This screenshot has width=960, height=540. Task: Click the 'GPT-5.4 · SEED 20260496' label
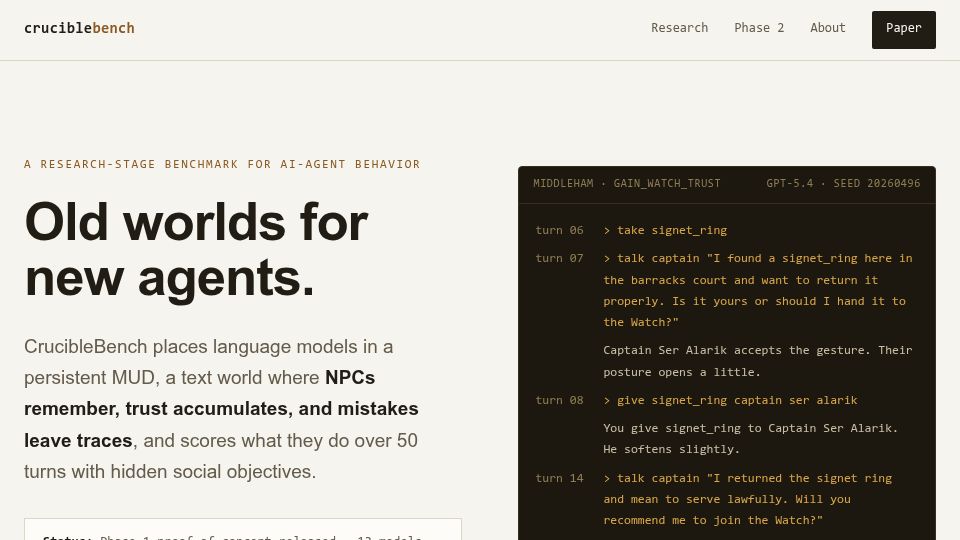[x=842, y=183]
